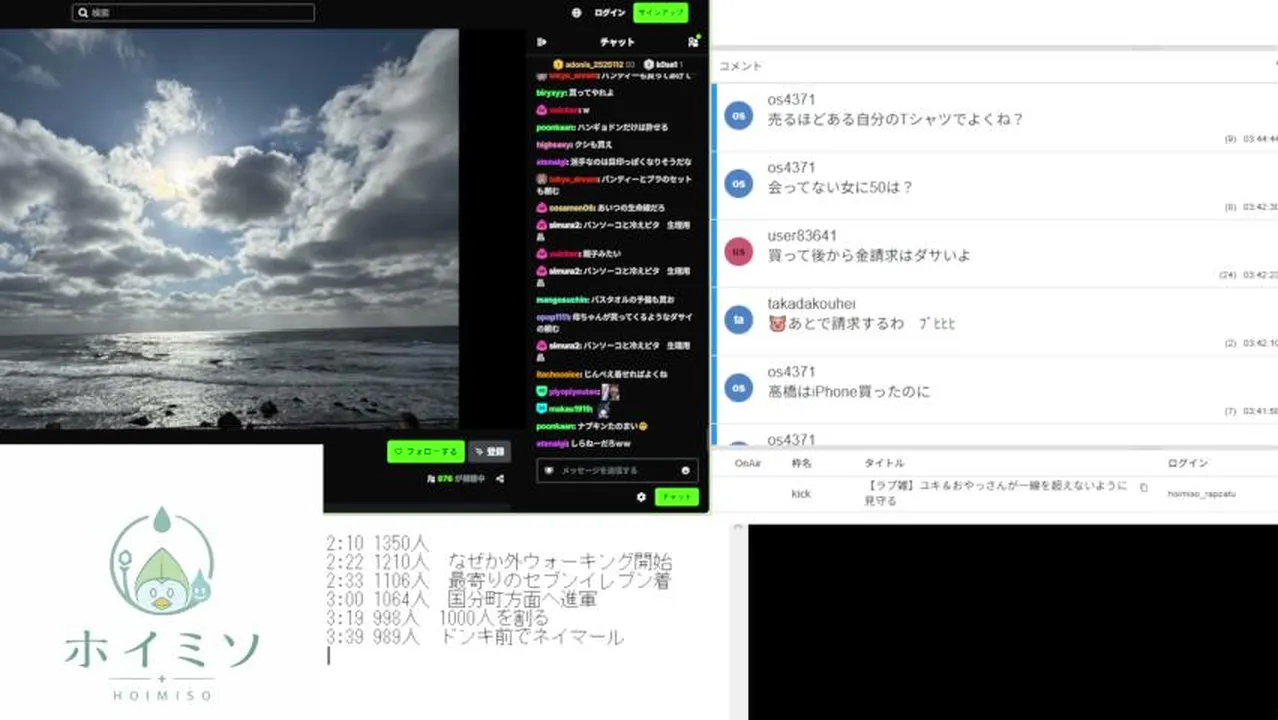Image resolution: width=1278 pixels, height=720 pixels.
Task: Click the grey 登録 subscribe button
Action: point(489,452)
